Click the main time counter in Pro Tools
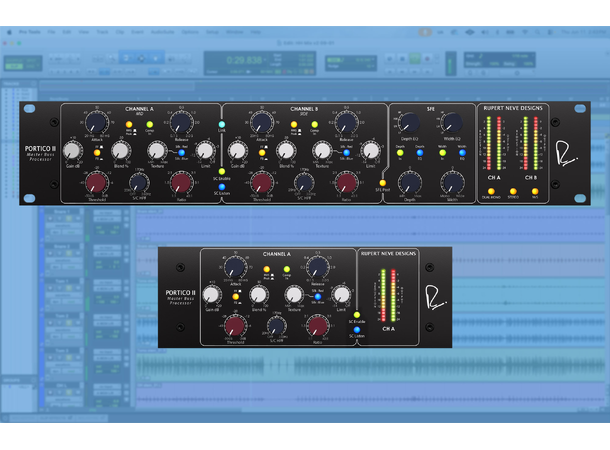The height and width of the screenshot is (450, 610). (244, 60)
